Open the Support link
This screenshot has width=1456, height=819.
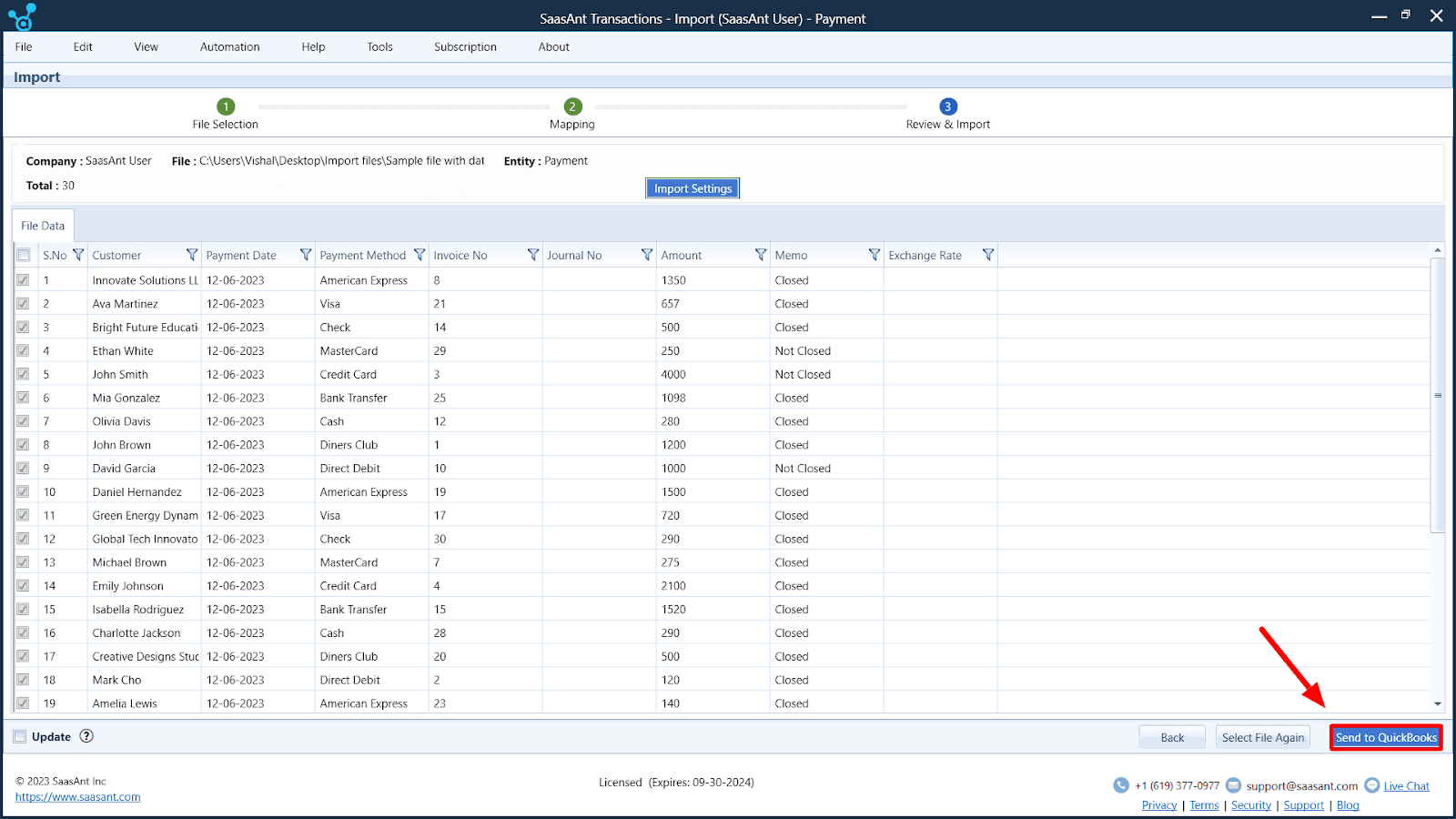1304,805
